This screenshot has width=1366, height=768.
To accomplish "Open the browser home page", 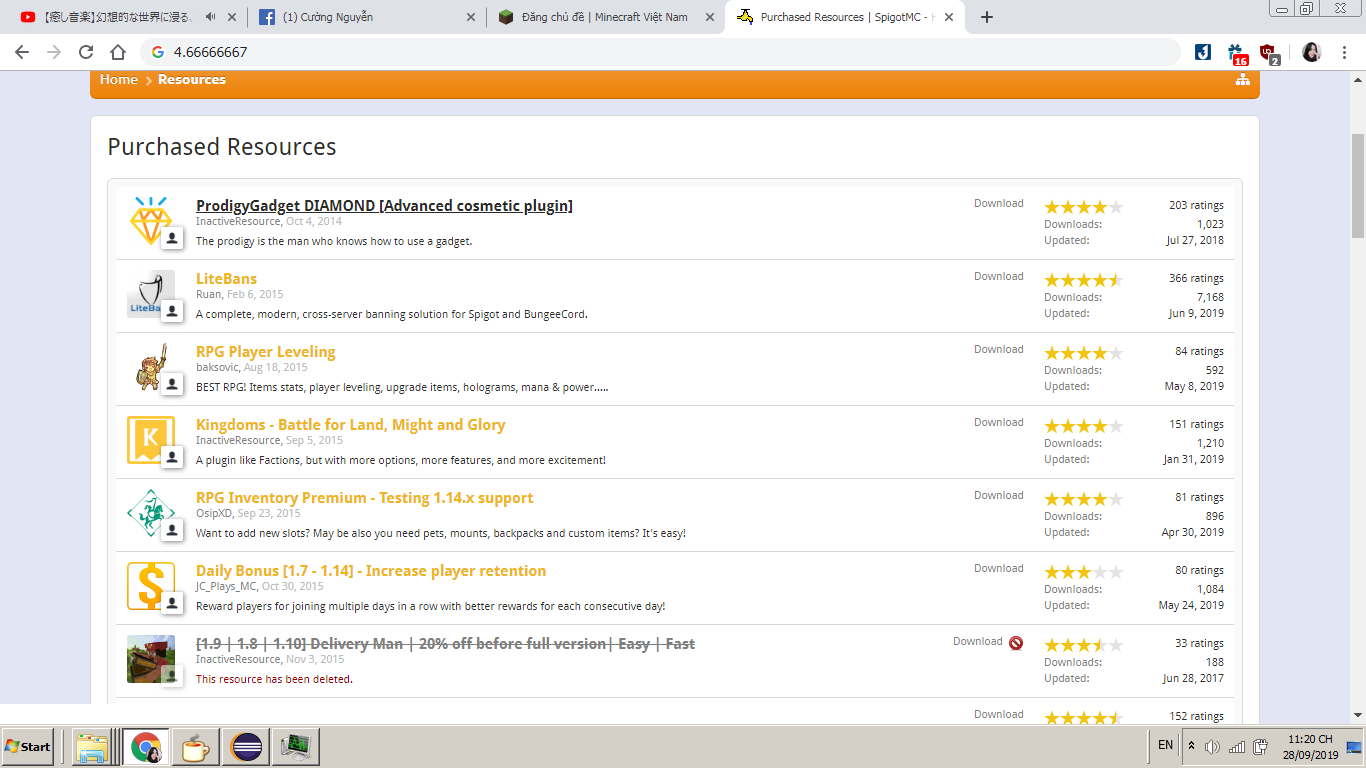I will [x=118, y=52].
